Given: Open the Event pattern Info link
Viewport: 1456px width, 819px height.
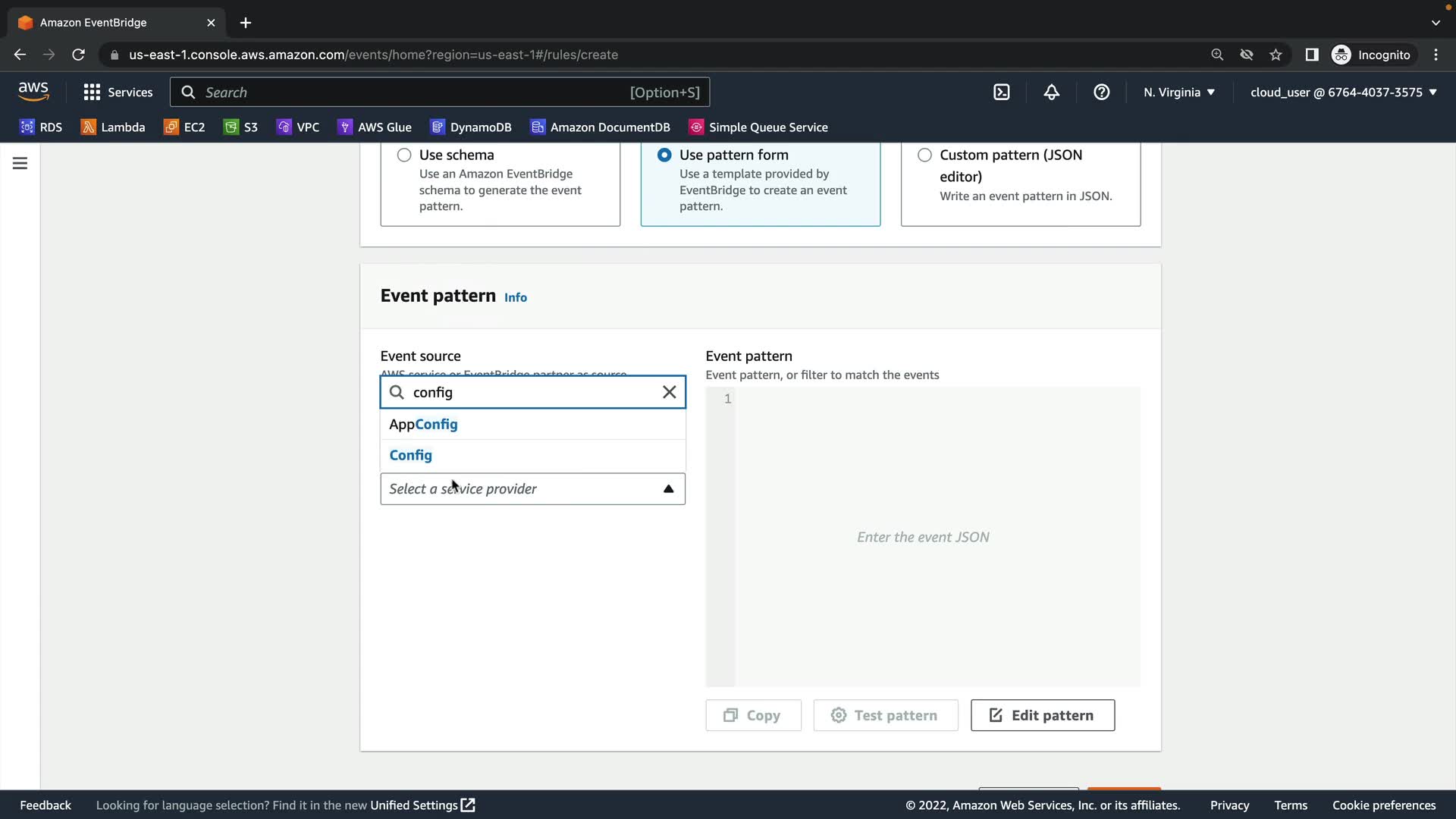Looking at the screenshot, I should pyautogui.click(x=515, y=297).
